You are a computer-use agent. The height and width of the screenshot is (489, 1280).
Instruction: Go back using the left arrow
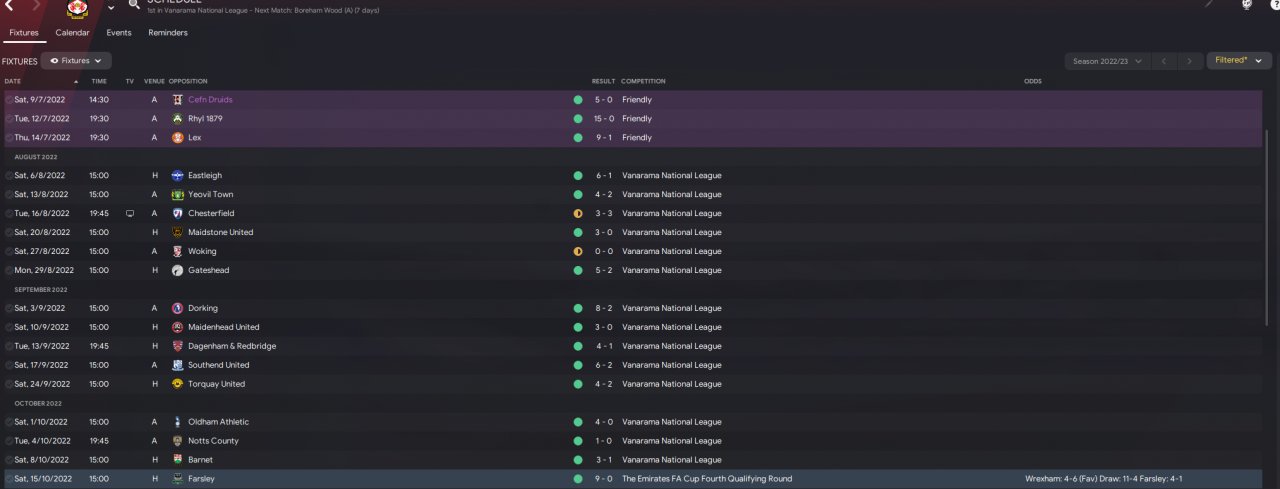[9, 5]
